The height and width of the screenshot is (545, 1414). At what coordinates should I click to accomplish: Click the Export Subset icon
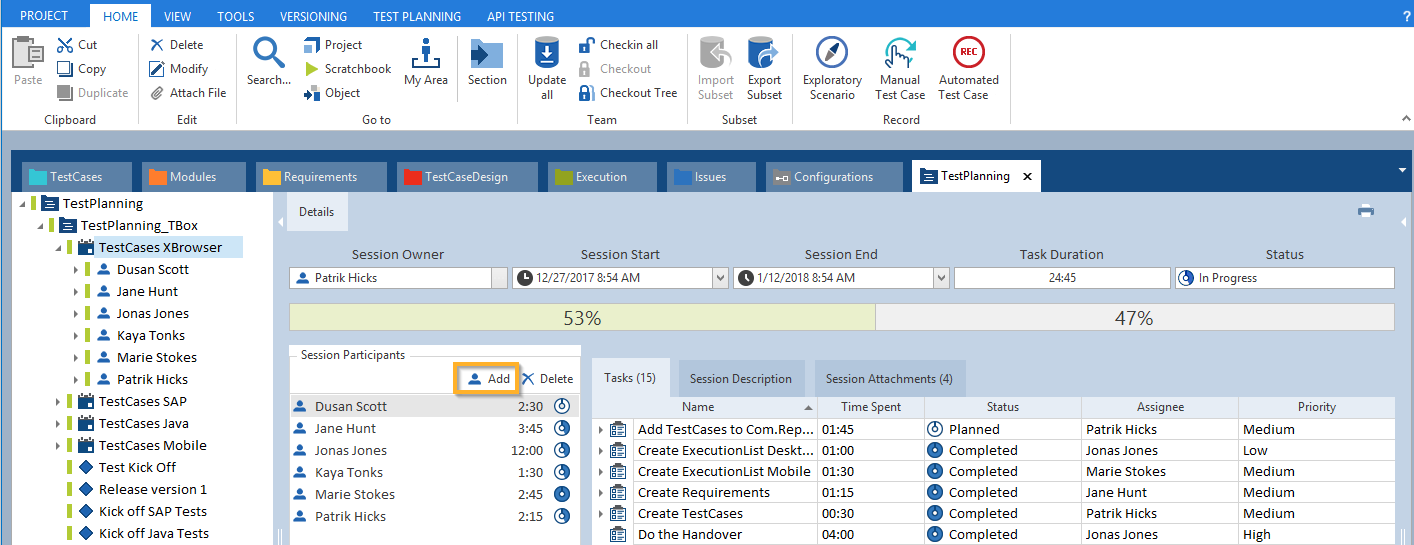[764, 55]
